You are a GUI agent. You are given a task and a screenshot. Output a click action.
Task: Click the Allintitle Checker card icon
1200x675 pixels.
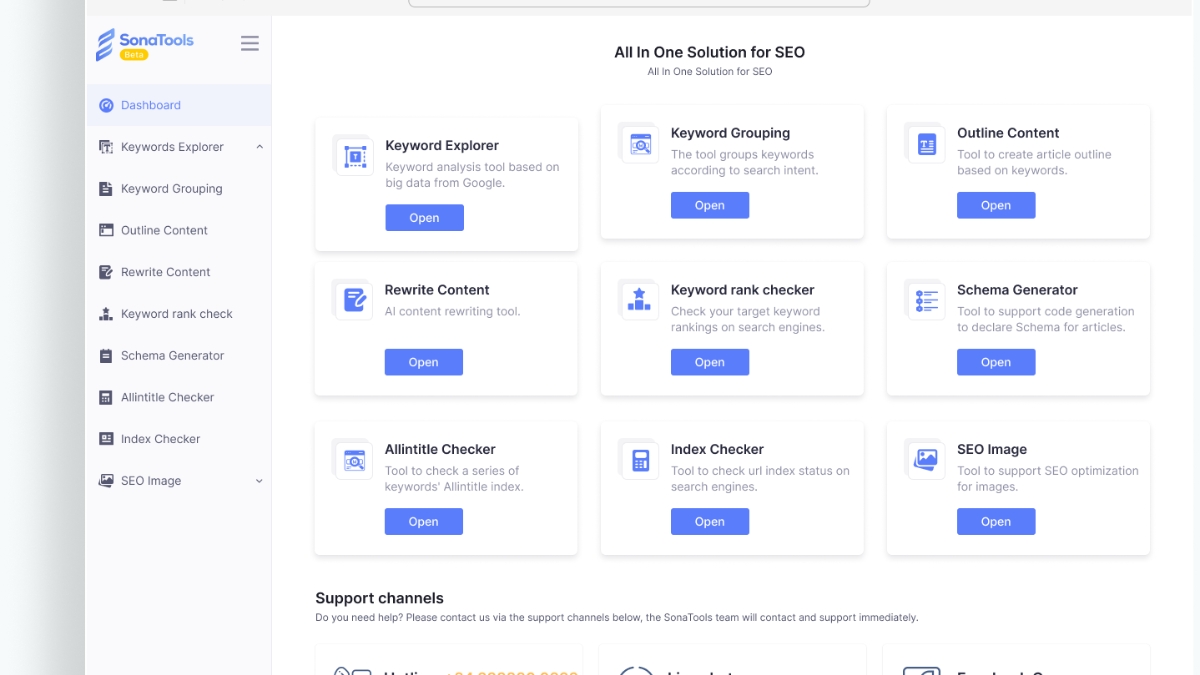(x=354, y=460)
